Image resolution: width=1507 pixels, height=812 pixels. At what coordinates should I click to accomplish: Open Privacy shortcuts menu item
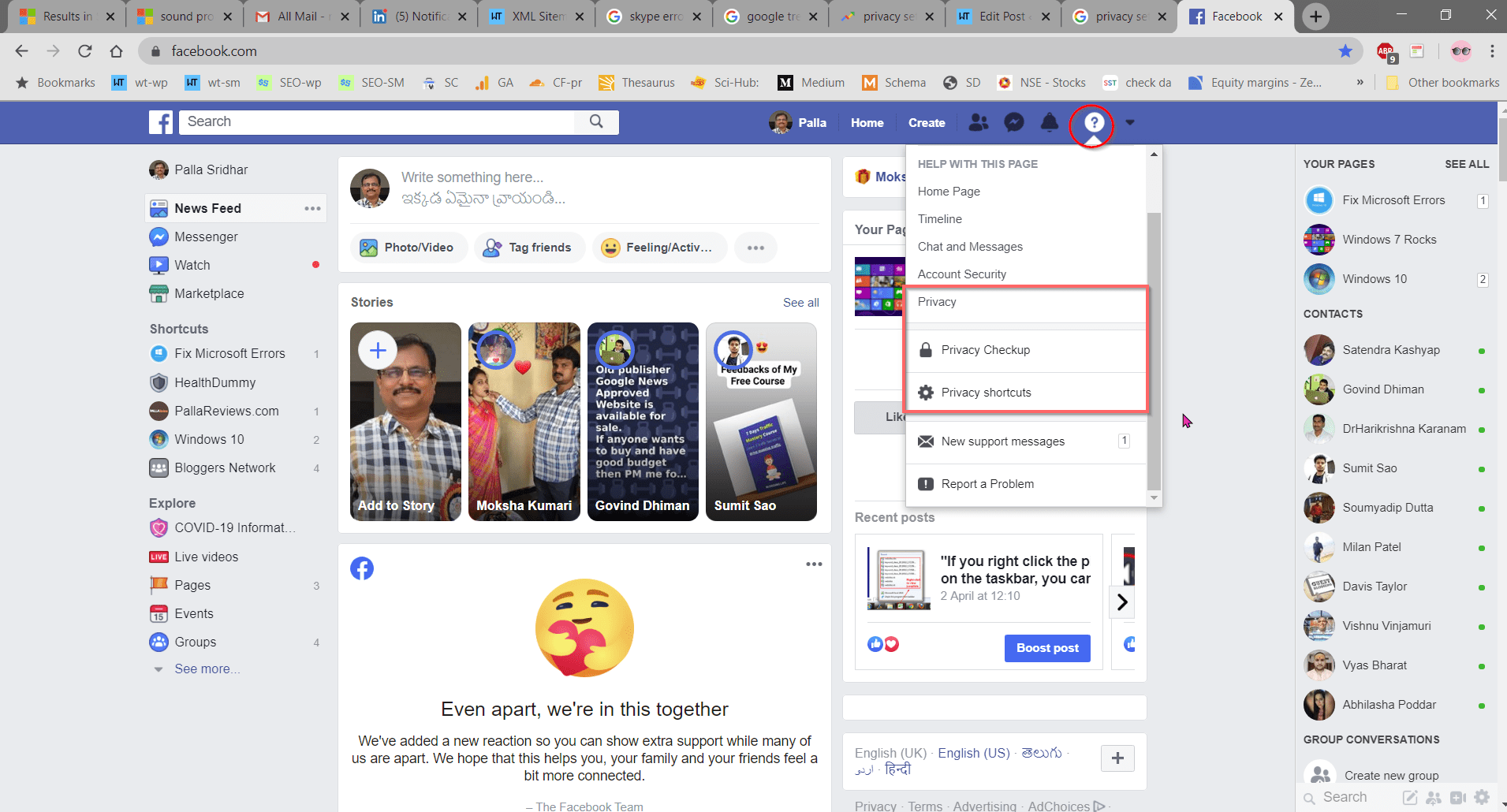(x=1026, y=393)
